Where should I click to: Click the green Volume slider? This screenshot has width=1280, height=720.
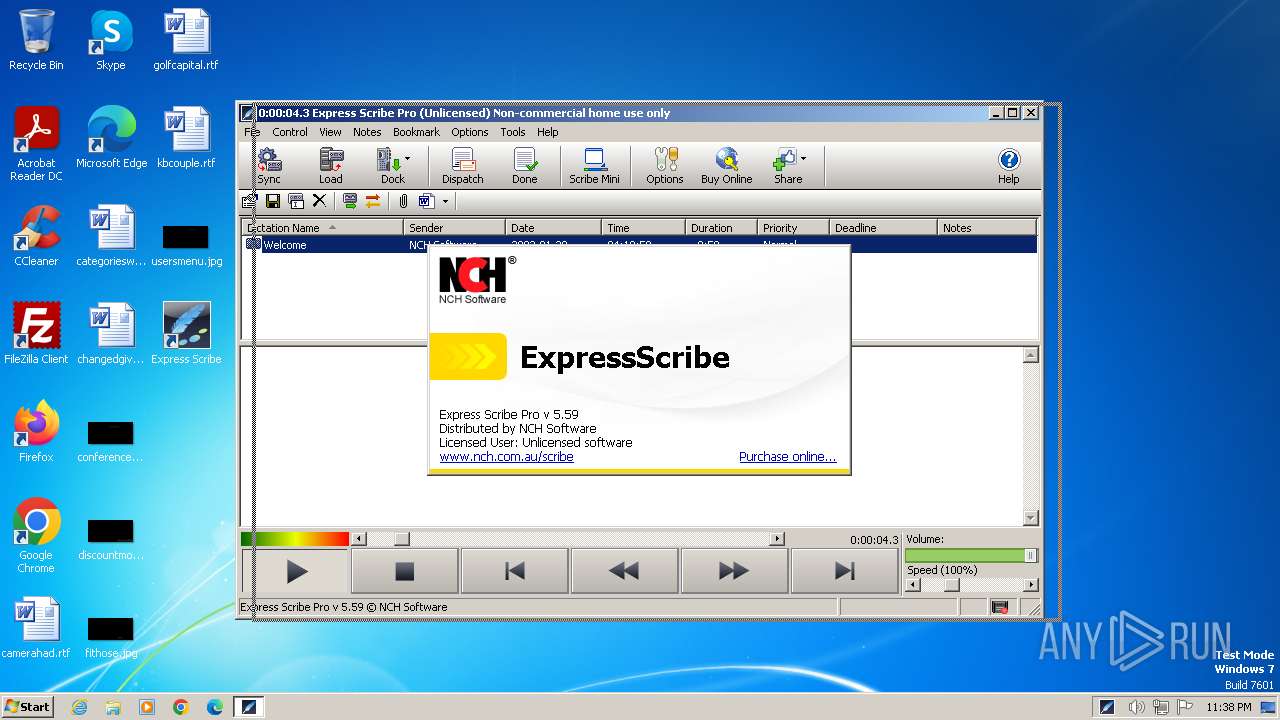pyautogui.click(x=971, y=555)
